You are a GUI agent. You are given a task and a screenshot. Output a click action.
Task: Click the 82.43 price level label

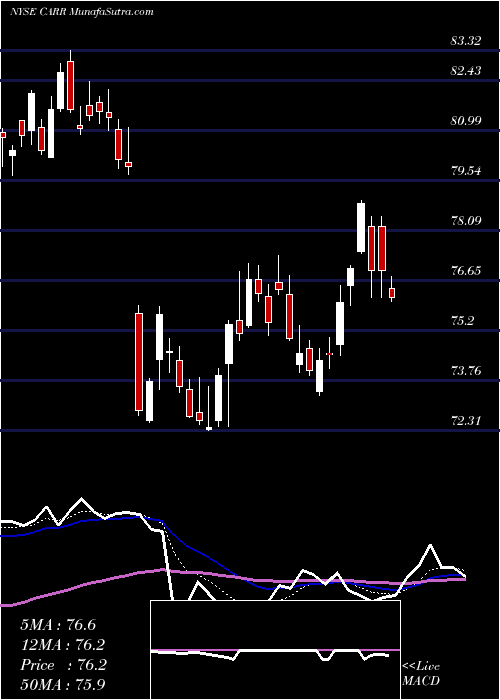(x=466, y=71)
